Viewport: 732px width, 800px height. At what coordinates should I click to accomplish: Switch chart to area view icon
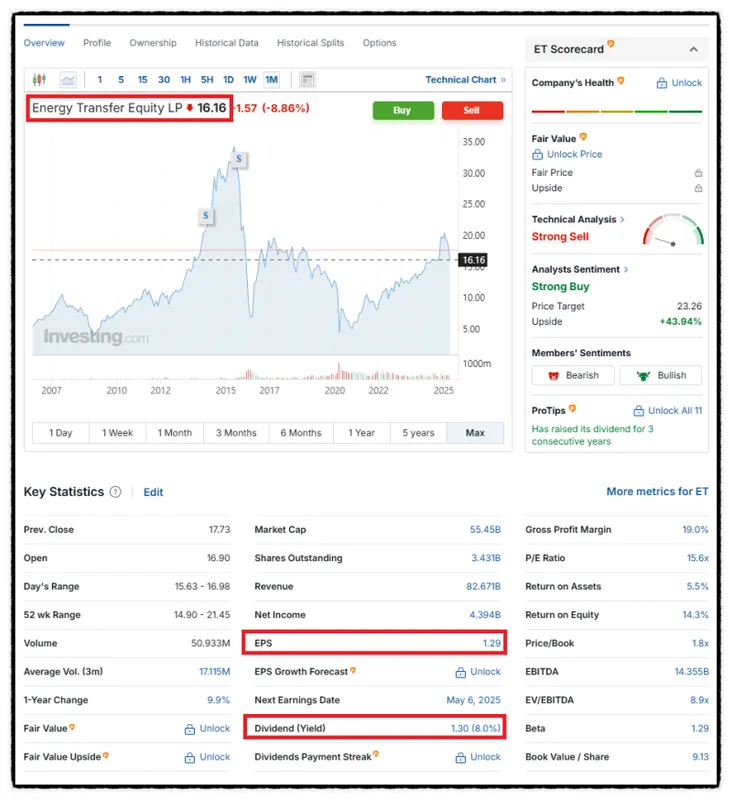coord(68,80)
